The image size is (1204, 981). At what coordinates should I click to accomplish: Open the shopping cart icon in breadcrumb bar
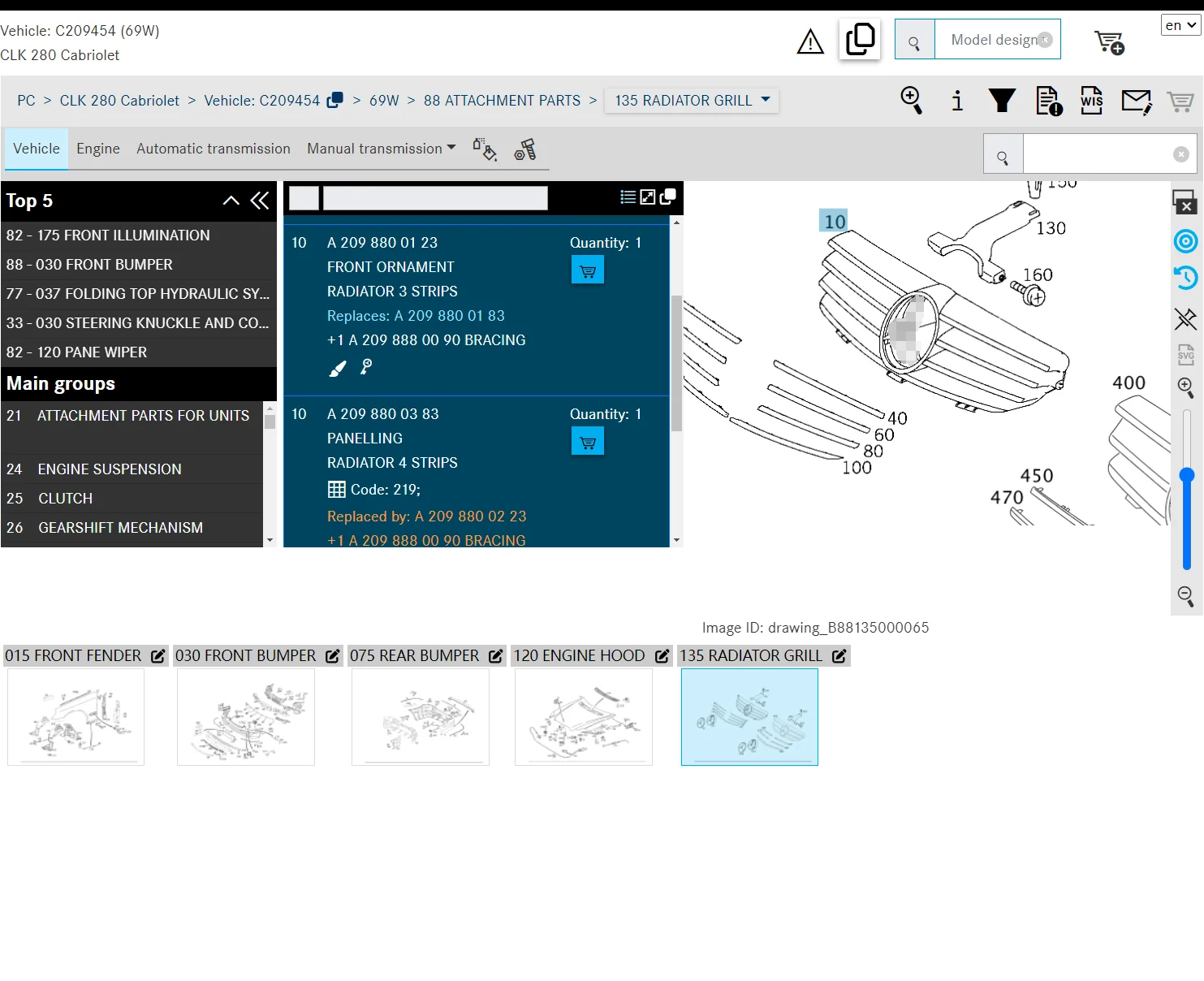pyautogui.click(x=1180, y=102)
